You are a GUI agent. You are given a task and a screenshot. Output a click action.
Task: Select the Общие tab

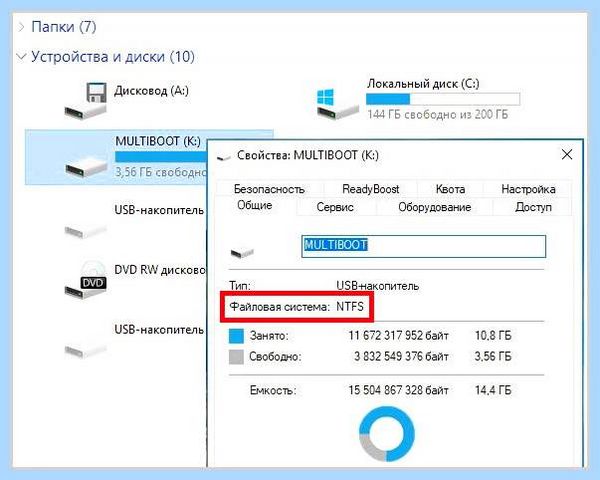pos(255,206)
